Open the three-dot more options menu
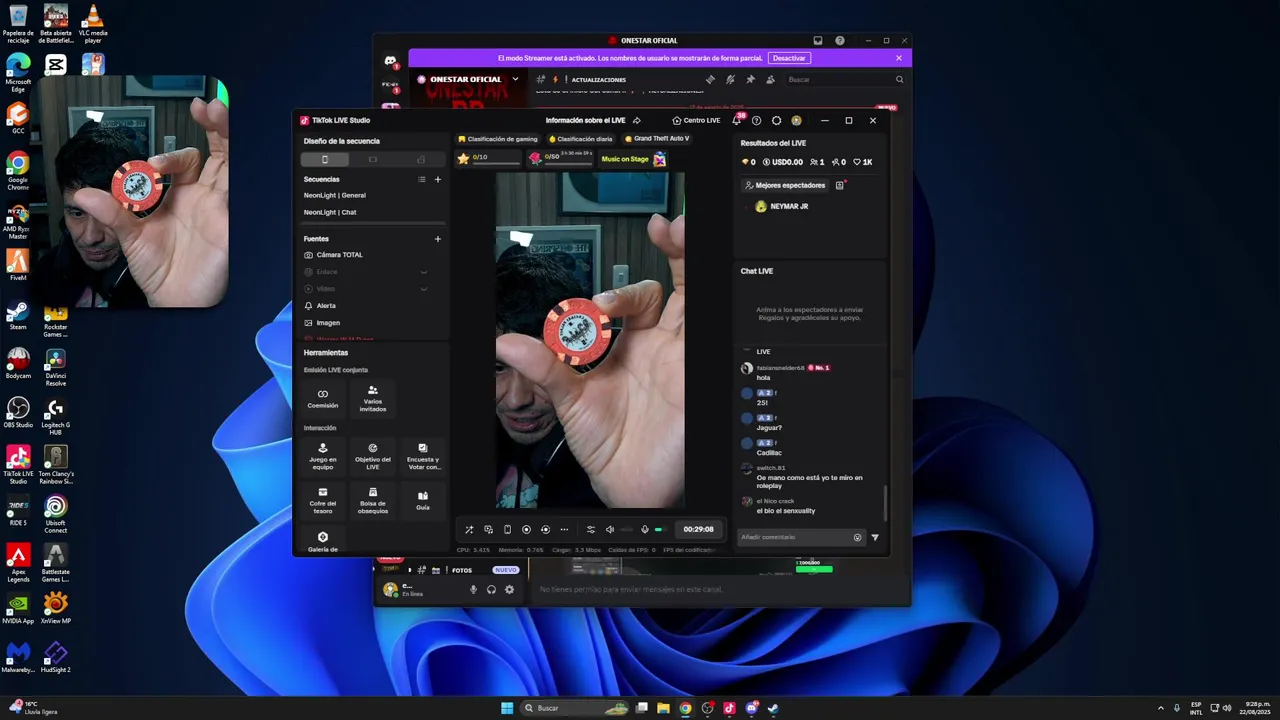Image resolution: width=1280 pixels, height=720 pixels. coord(564,529)
